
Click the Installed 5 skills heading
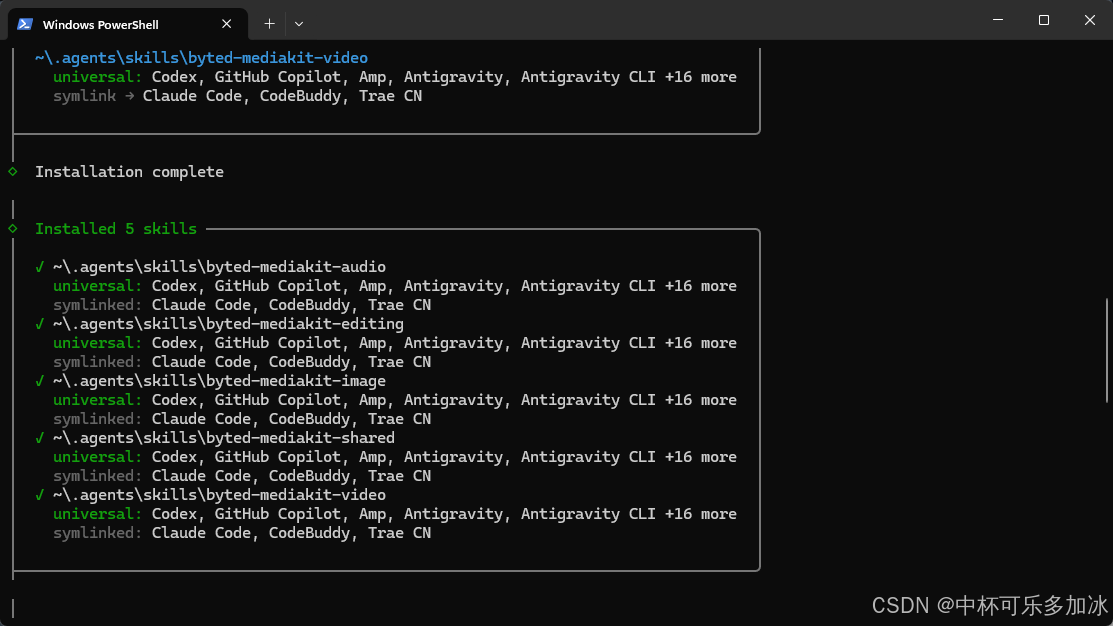[x=116, y=229]
